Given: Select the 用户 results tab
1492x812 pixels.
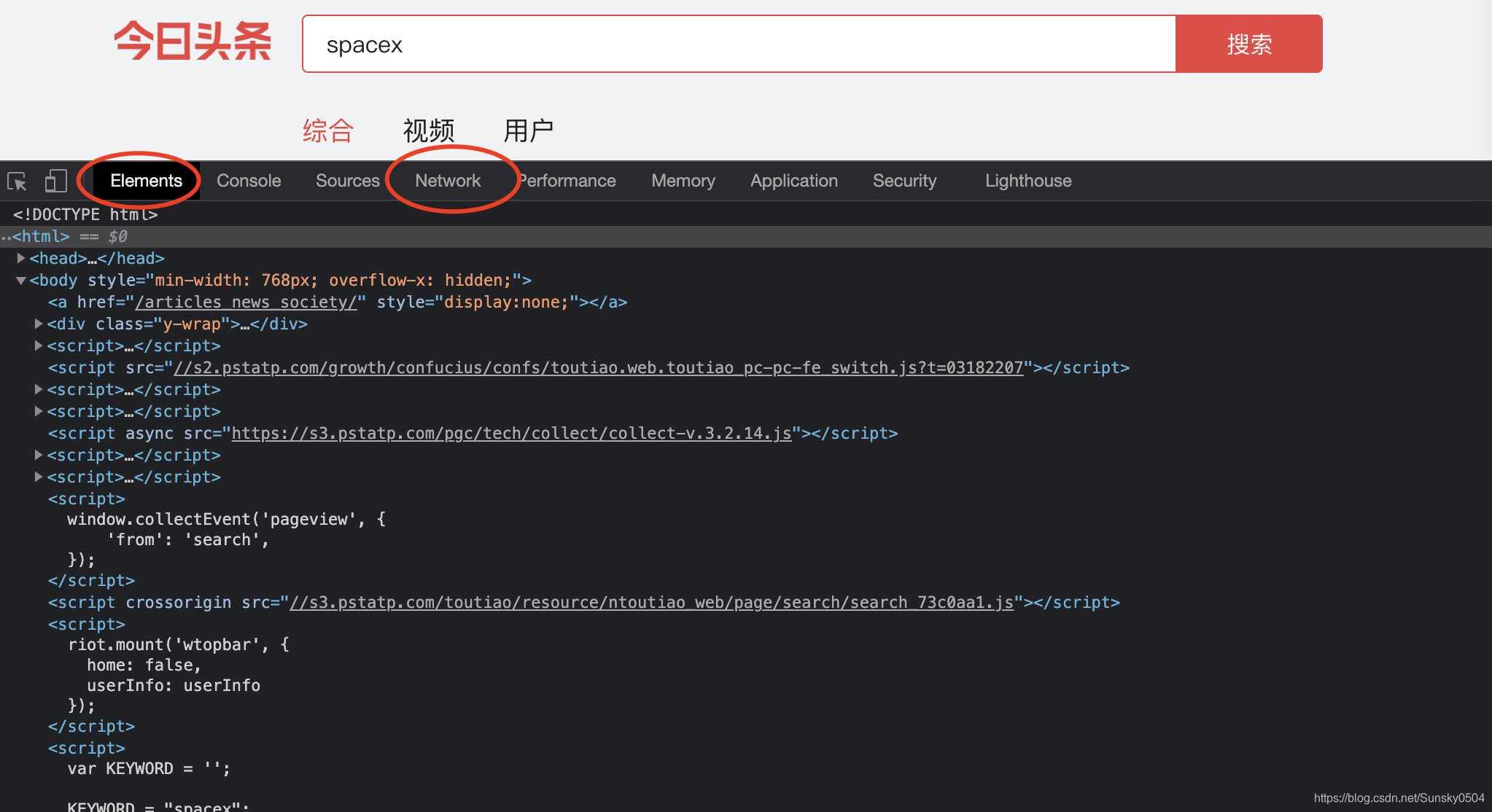Looking at the screenshot, I should pos(529,131).
